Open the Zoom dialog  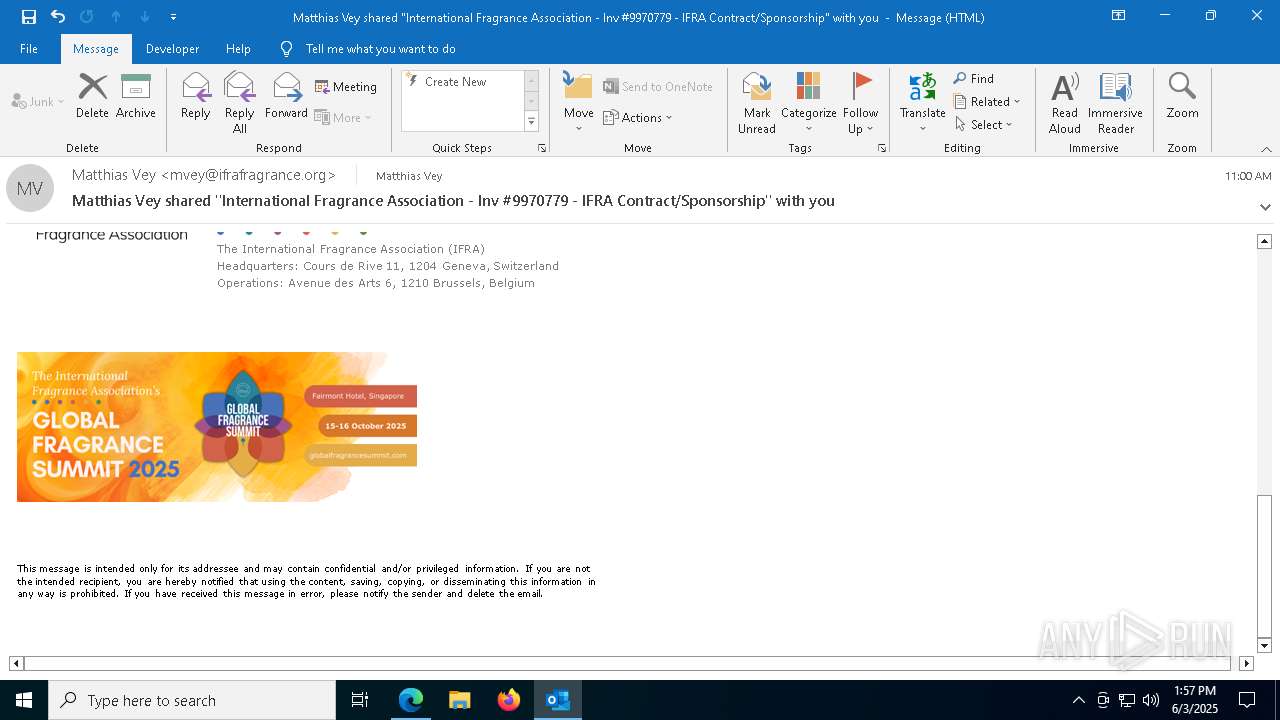click(x=1182, y=97)
